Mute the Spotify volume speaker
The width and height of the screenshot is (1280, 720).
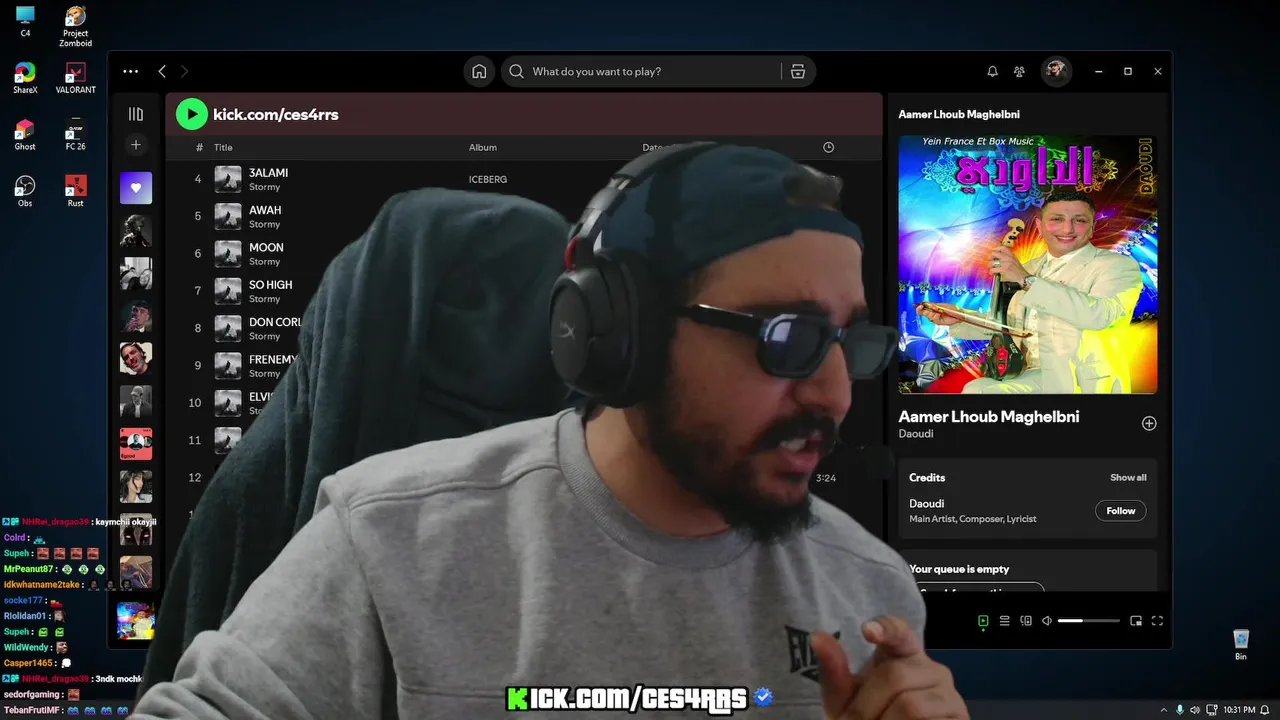(x=1047, y=621)
